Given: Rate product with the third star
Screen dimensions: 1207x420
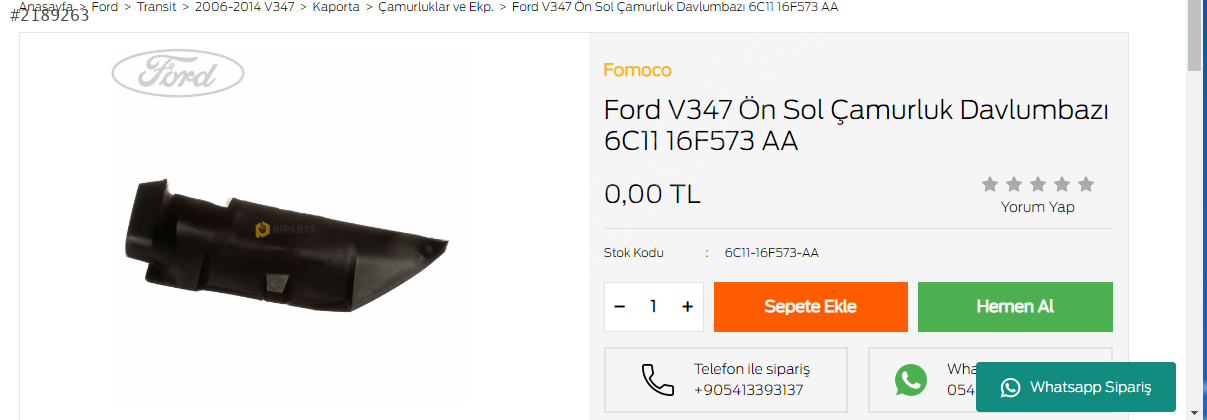Looking at the screenshot, I should coord(1038,184).
